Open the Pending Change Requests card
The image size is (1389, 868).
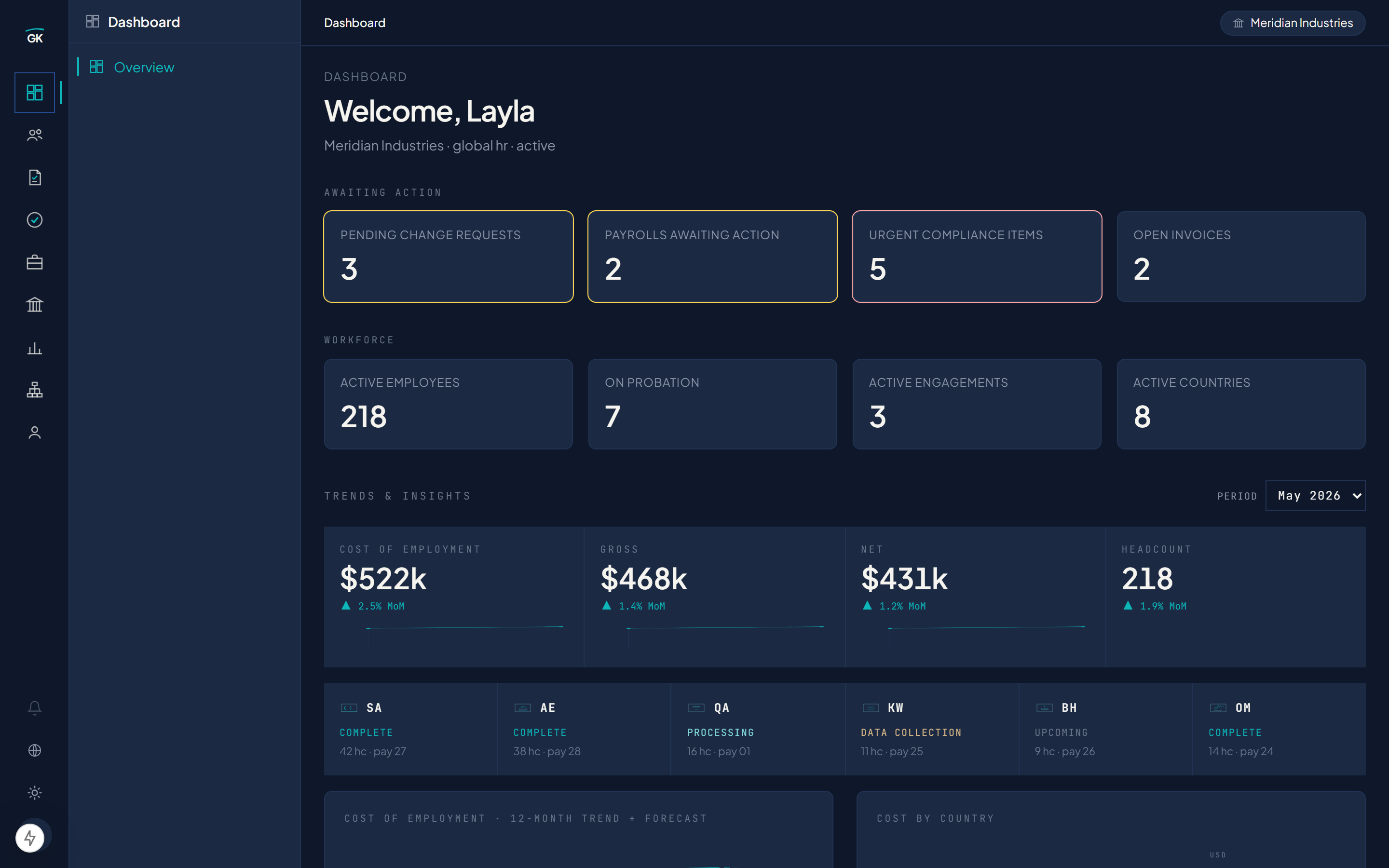click(x=448, y=257)
